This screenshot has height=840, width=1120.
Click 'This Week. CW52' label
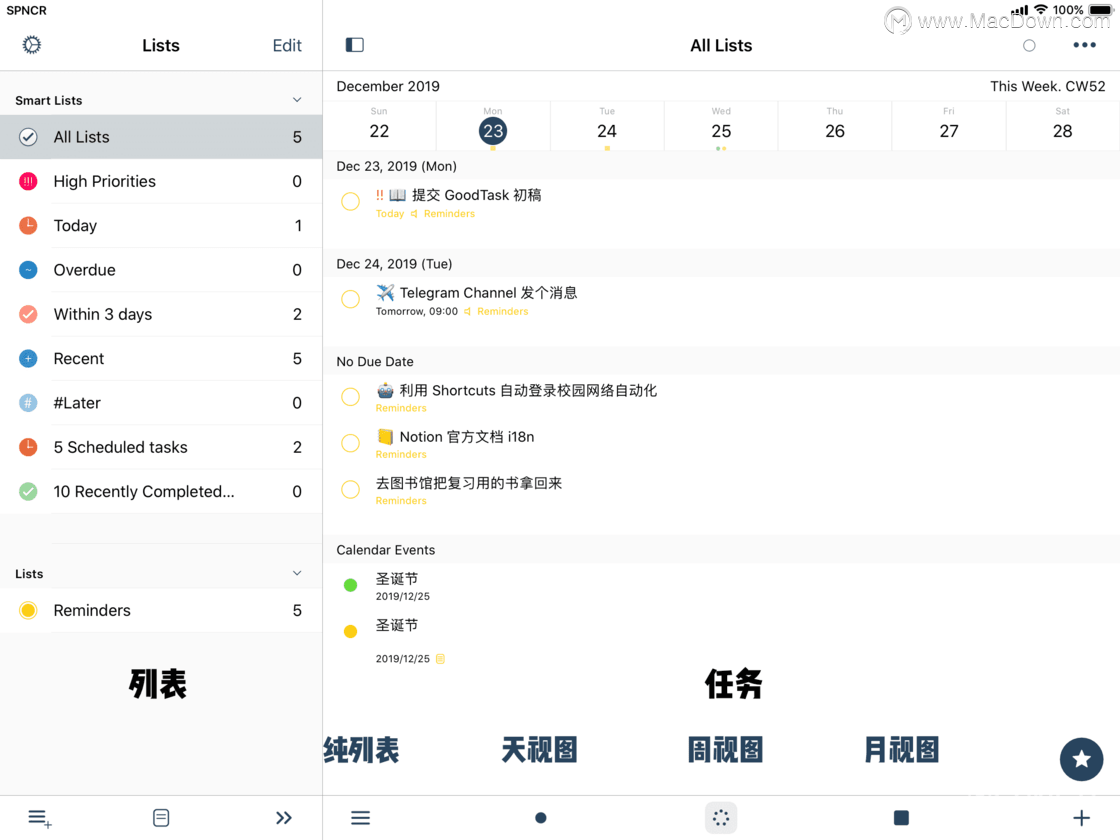click(1047, 86)
